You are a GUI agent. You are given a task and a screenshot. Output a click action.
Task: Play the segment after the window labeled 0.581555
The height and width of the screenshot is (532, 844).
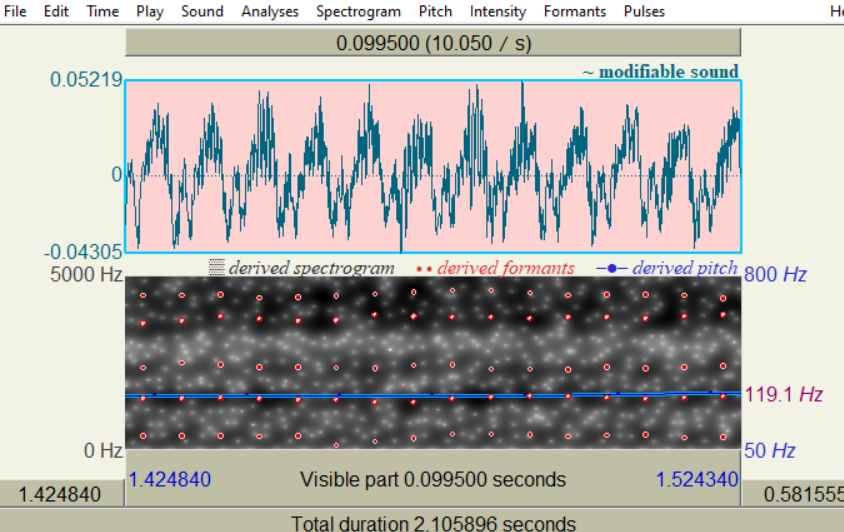[x=793, y=494]
